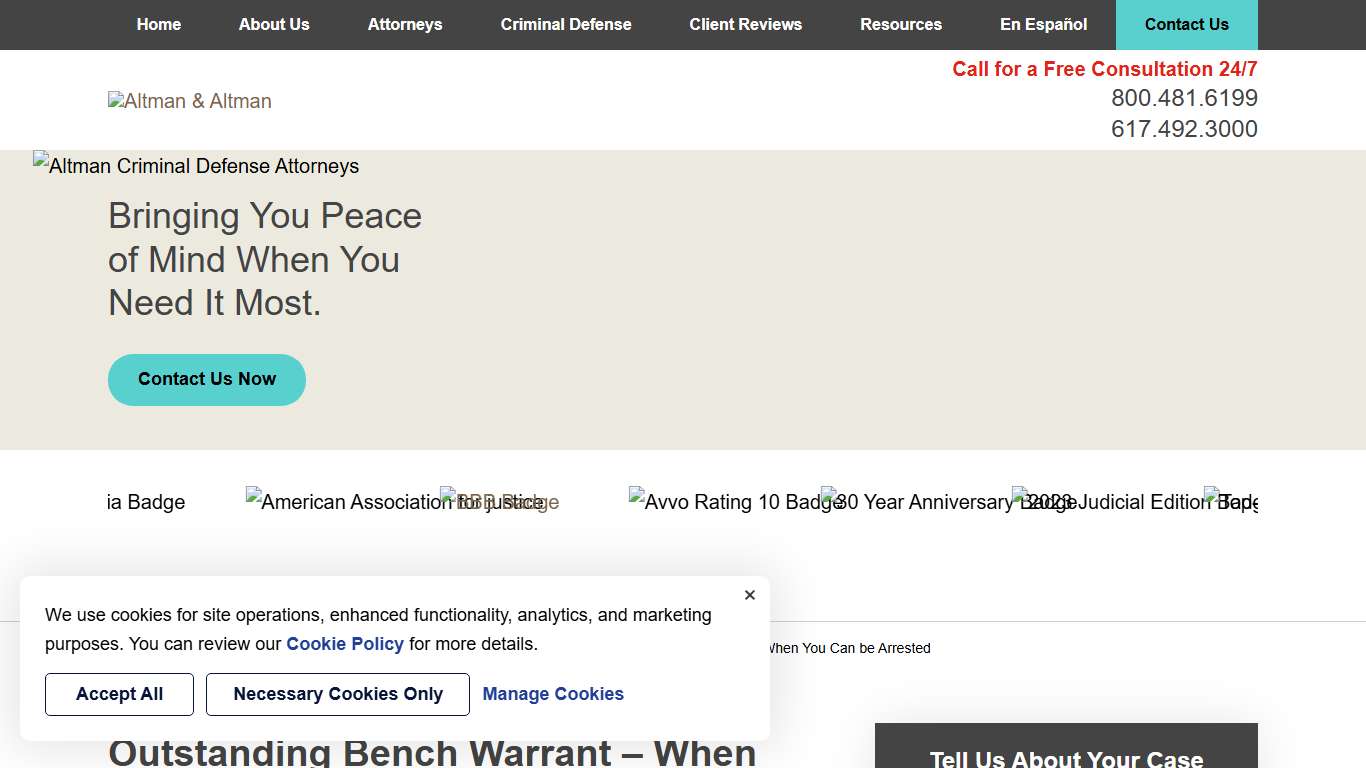Select Home in the navigation bar
This screenshot has width=1366, height=768.
coord(158,24)
